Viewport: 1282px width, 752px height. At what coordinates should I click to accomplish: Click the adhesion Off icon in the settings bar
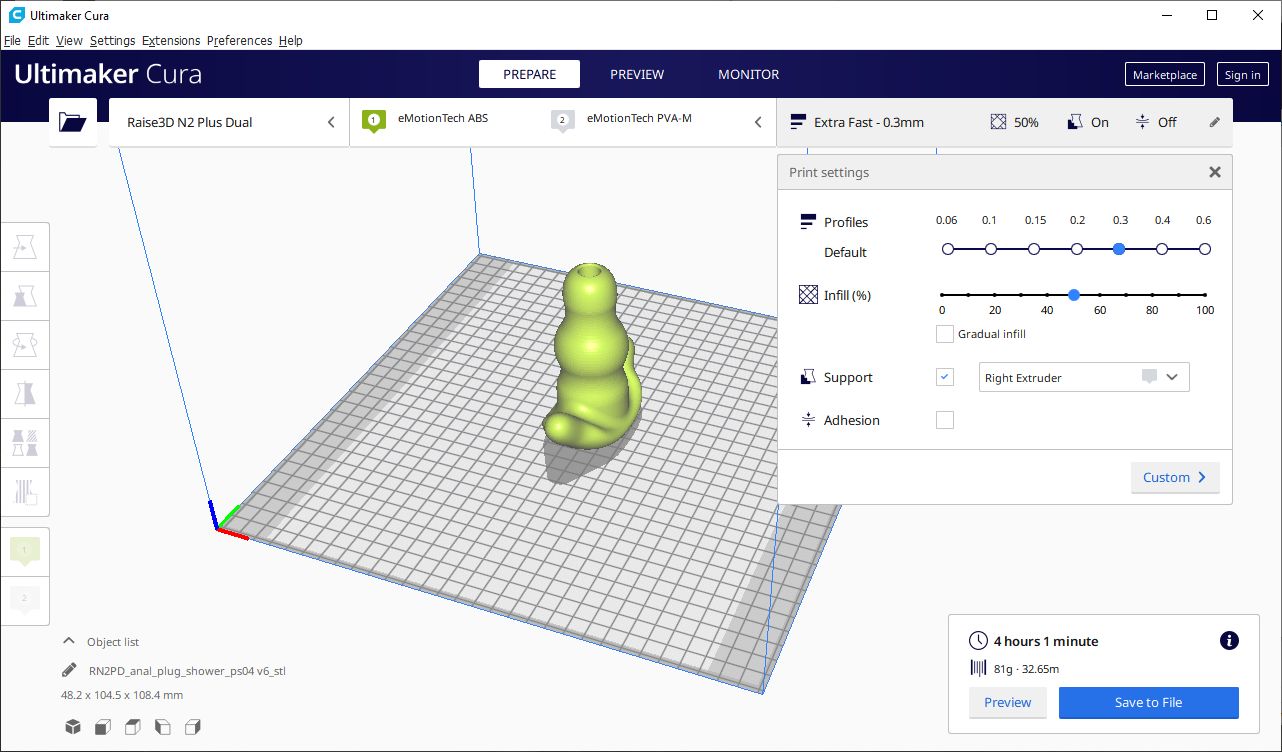pos(1143,122)
